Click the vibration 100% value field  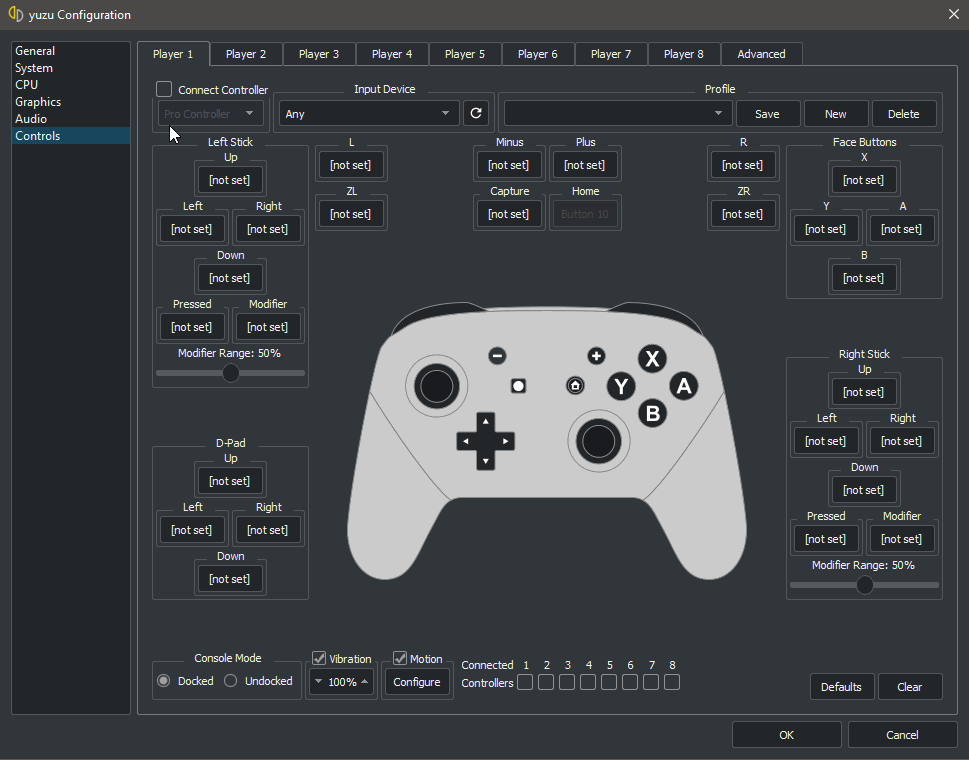[x=342, y=682]
